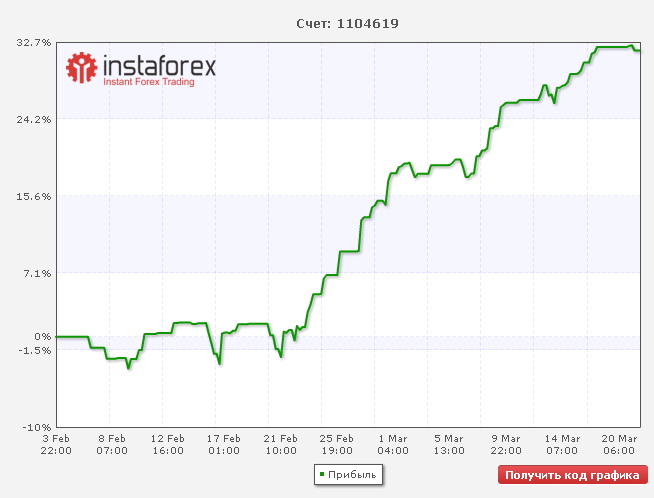Toggle the 'Прибыль' legend entry
The height and width of the screenshot is (498, 654).
tap(348, 475)
